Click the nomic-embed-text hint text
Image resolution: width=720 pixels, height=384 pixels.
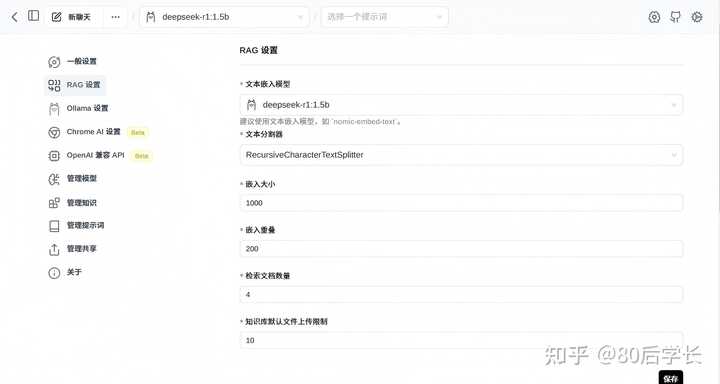[321, 122]
